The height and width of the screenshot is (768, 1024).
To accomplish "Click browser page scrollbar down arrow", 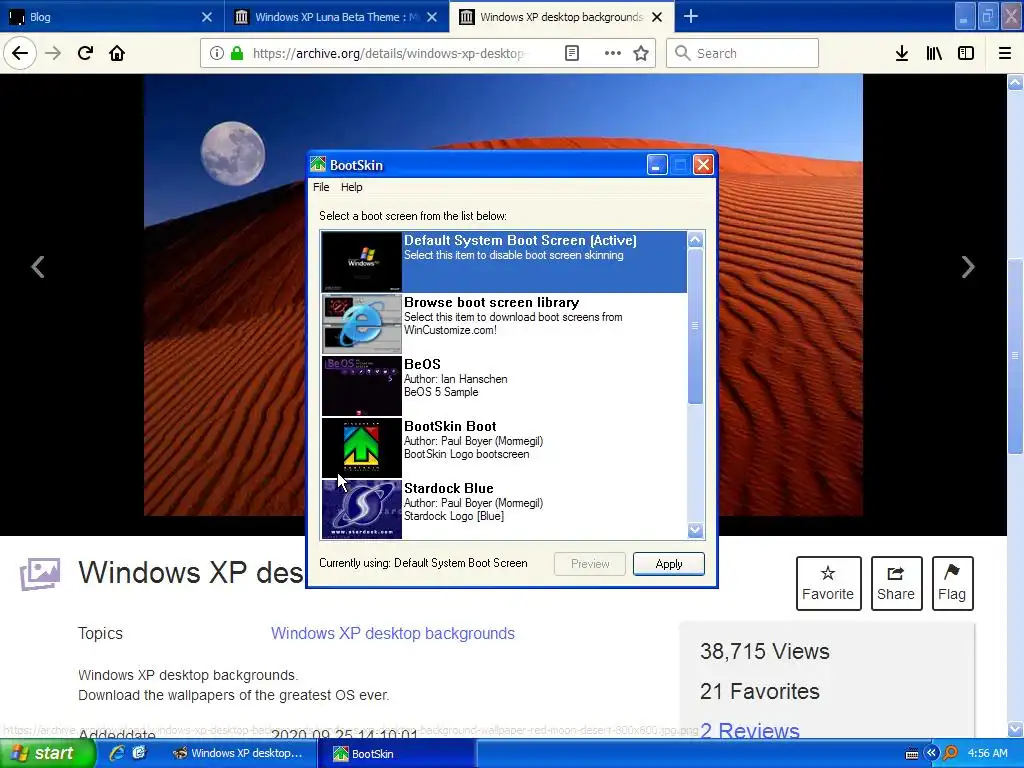I will pos(1015,728).
